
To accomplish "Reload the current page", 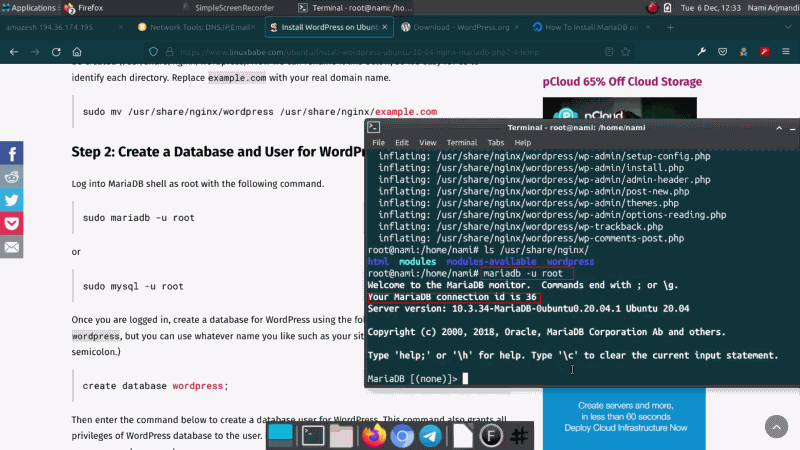I will (x=56, y=52).
